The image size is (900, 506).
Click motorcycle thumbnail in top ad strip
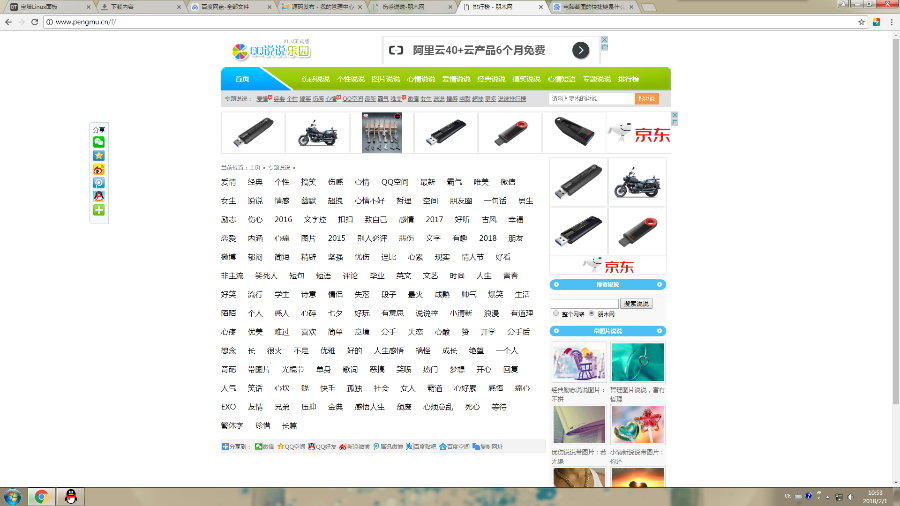(x=317, y=133)
